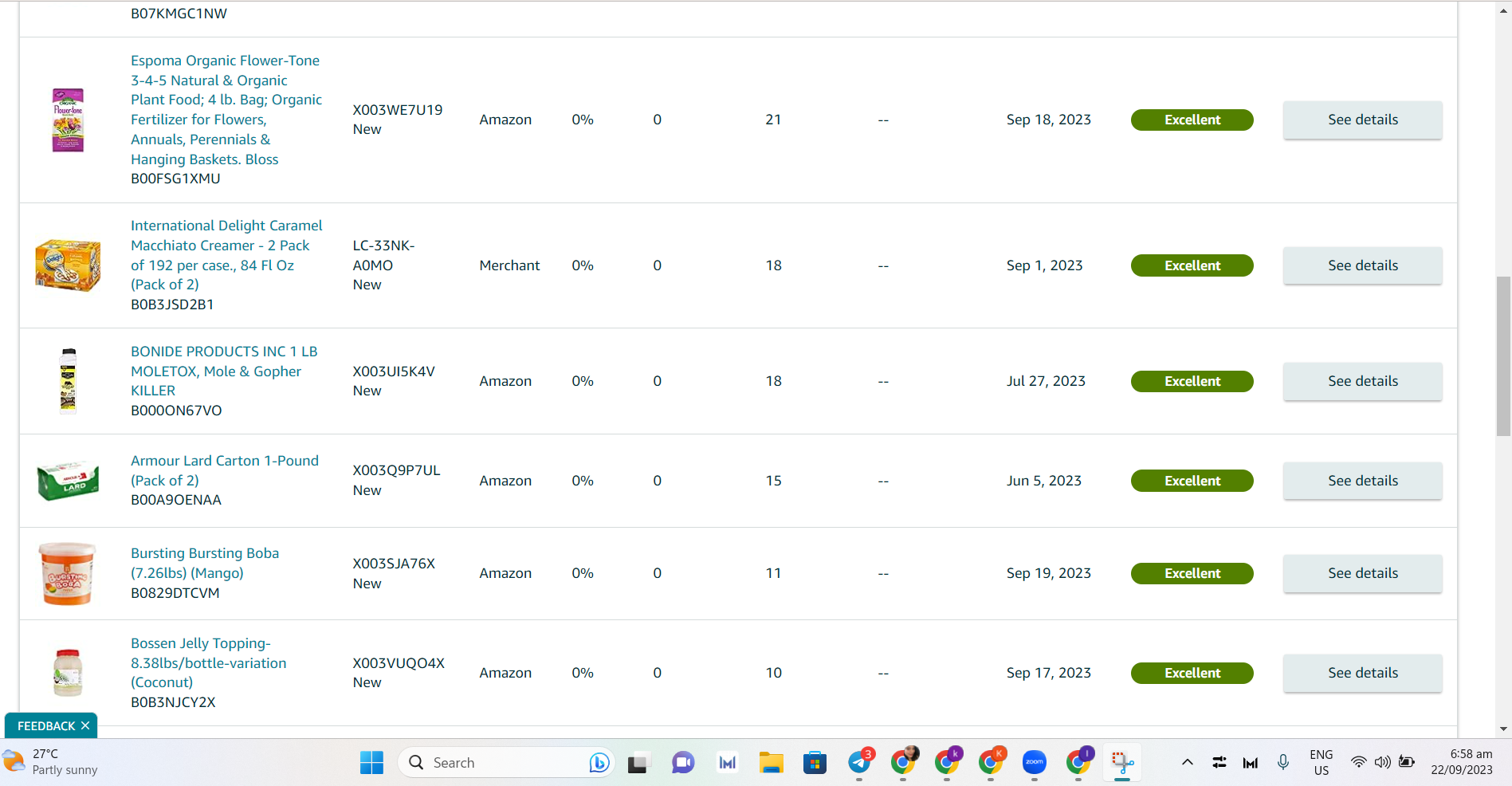Image resolution: width=1512 pixels, height=786 pixels.
Task: Switch to Chrome with orange K profile
Action: coord(991,763)
